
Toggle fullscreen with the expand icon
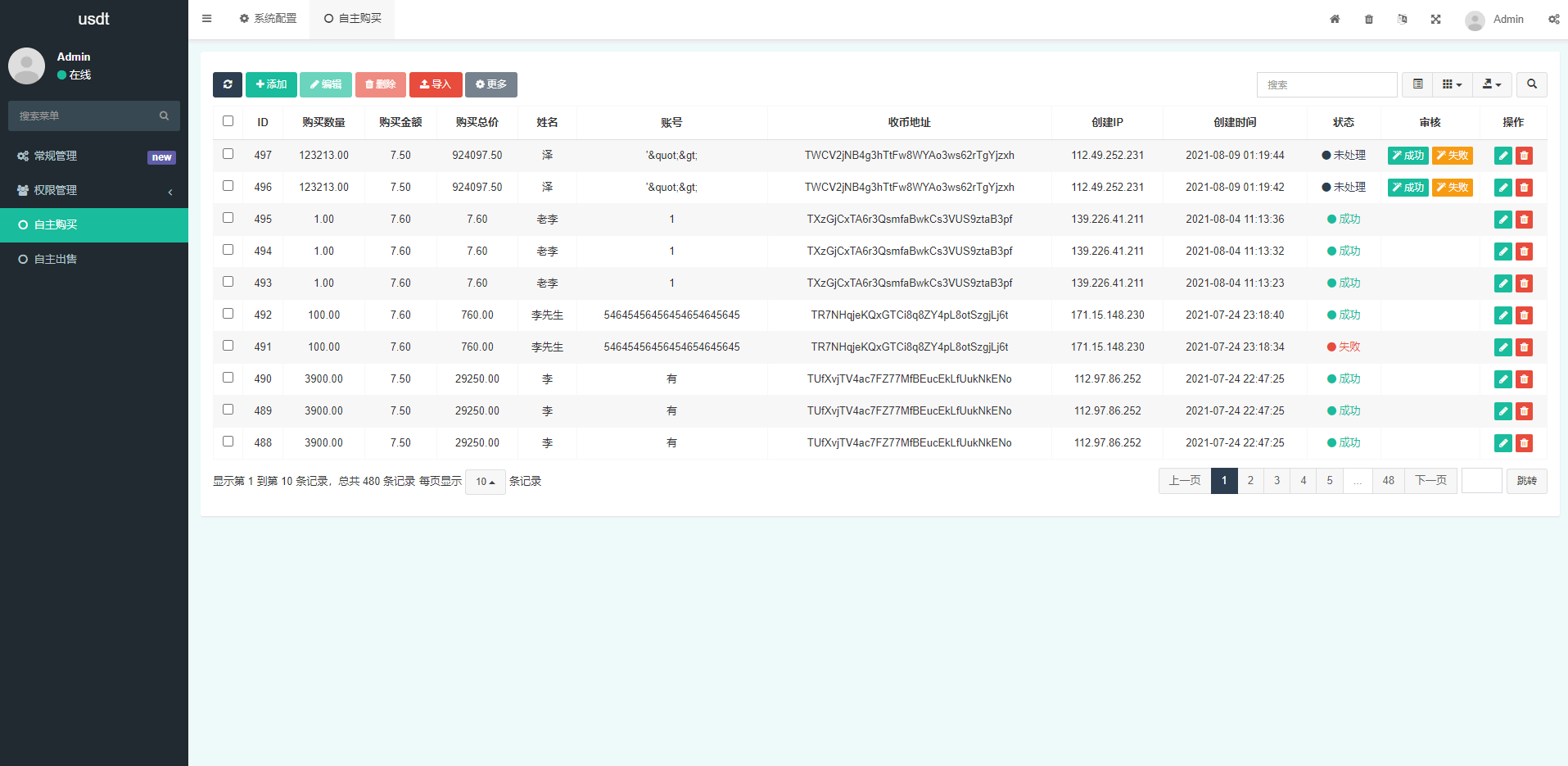click(1435, 19)
